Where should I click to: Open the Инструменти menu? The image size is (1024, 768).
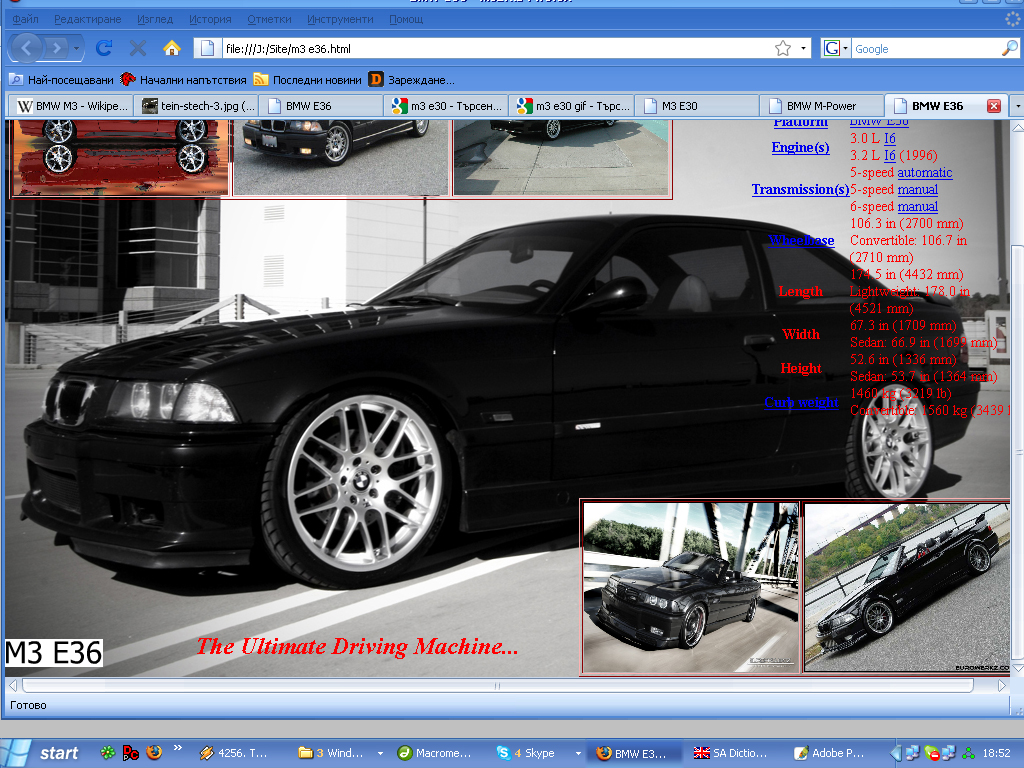click(x=340, y=19)
